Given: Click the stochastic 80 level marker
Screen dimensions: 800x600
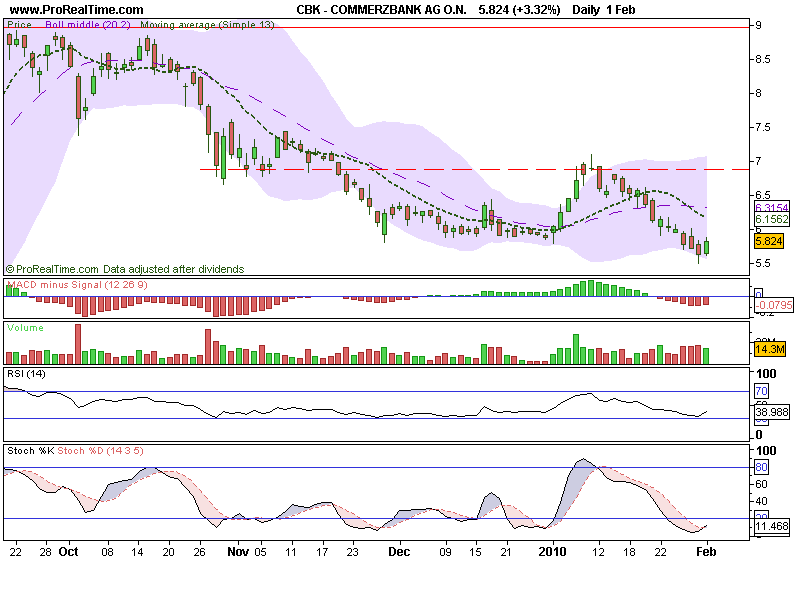Looking at the screenshot, I should pyautogui.click(x=761, y=467).
